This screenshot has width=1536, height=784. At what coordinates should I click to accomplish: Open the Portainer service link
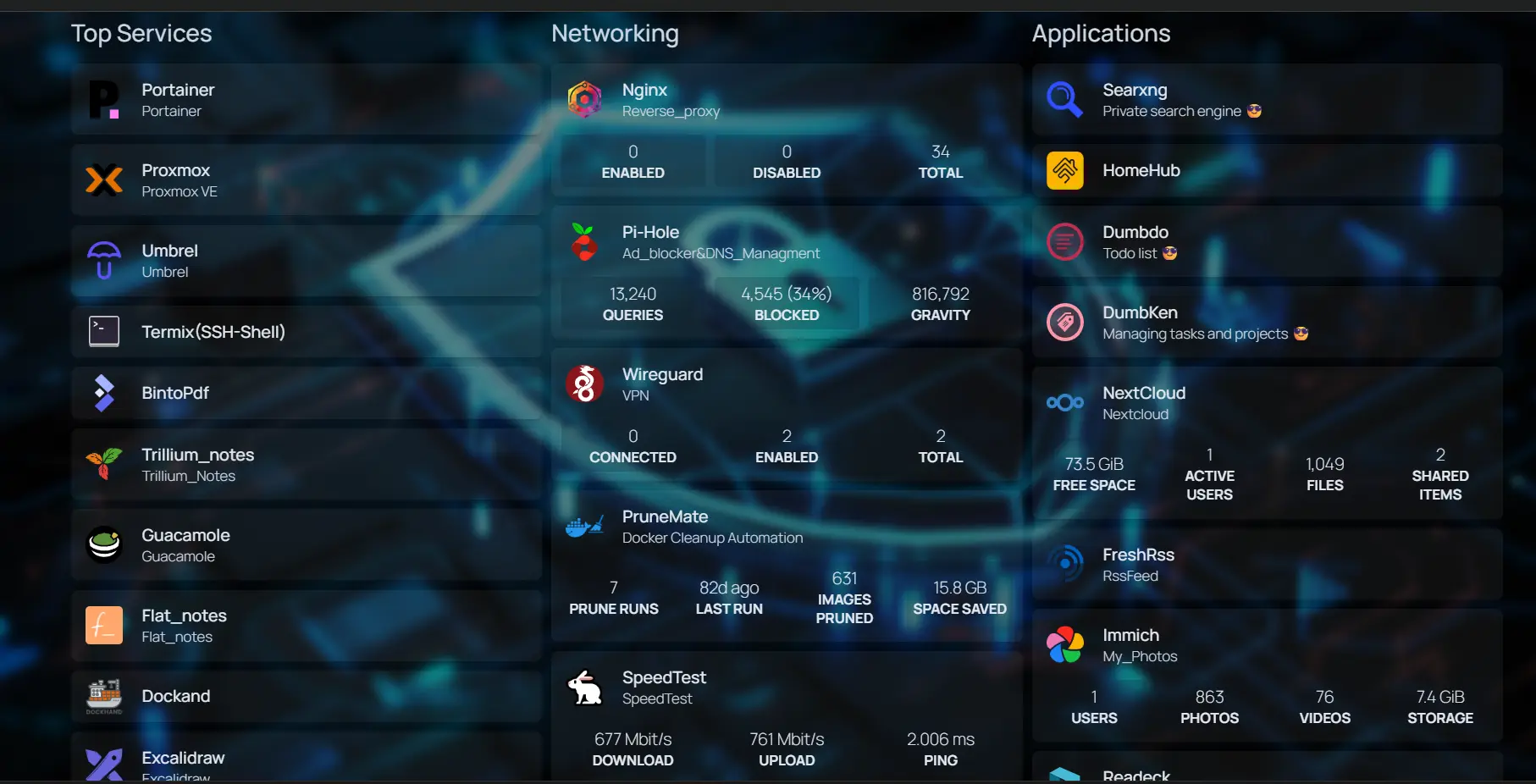[x=307, y=100]
